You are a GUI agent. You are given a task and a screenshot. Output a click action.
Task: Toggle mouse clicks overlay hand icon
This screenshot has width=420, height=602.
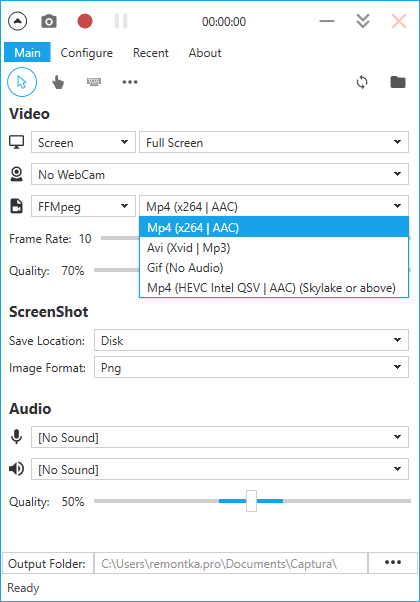coord(58,82)
